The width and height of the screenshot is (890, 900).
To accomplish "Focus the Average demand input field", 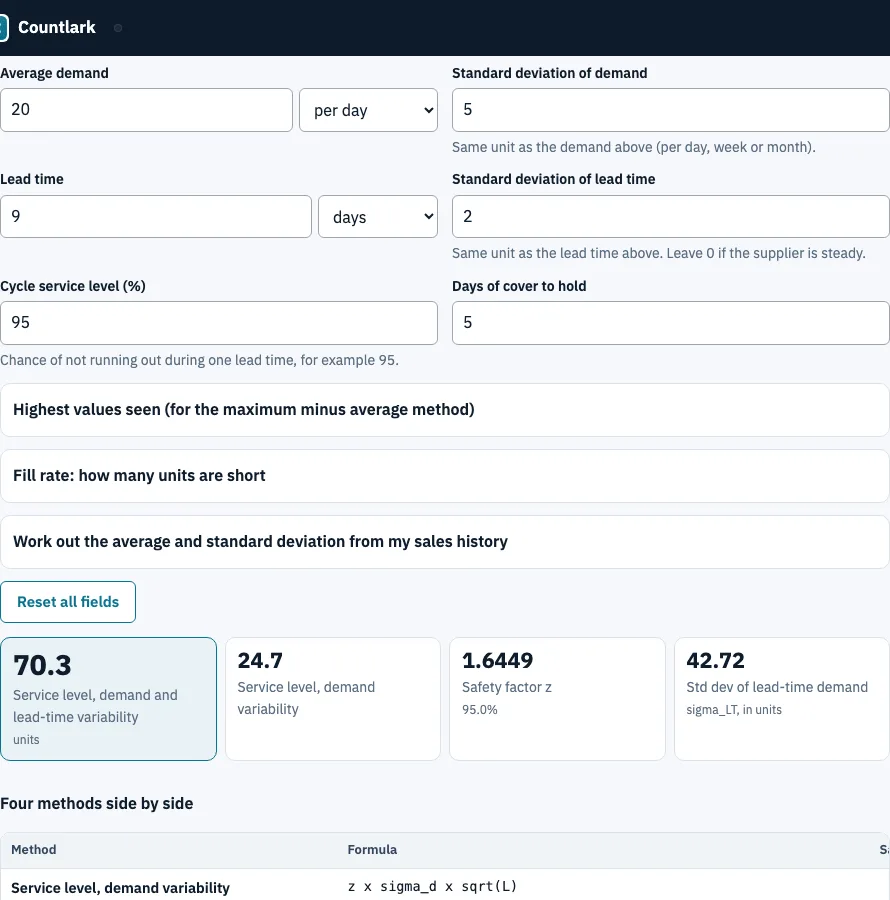I will (x=146, y=110).
